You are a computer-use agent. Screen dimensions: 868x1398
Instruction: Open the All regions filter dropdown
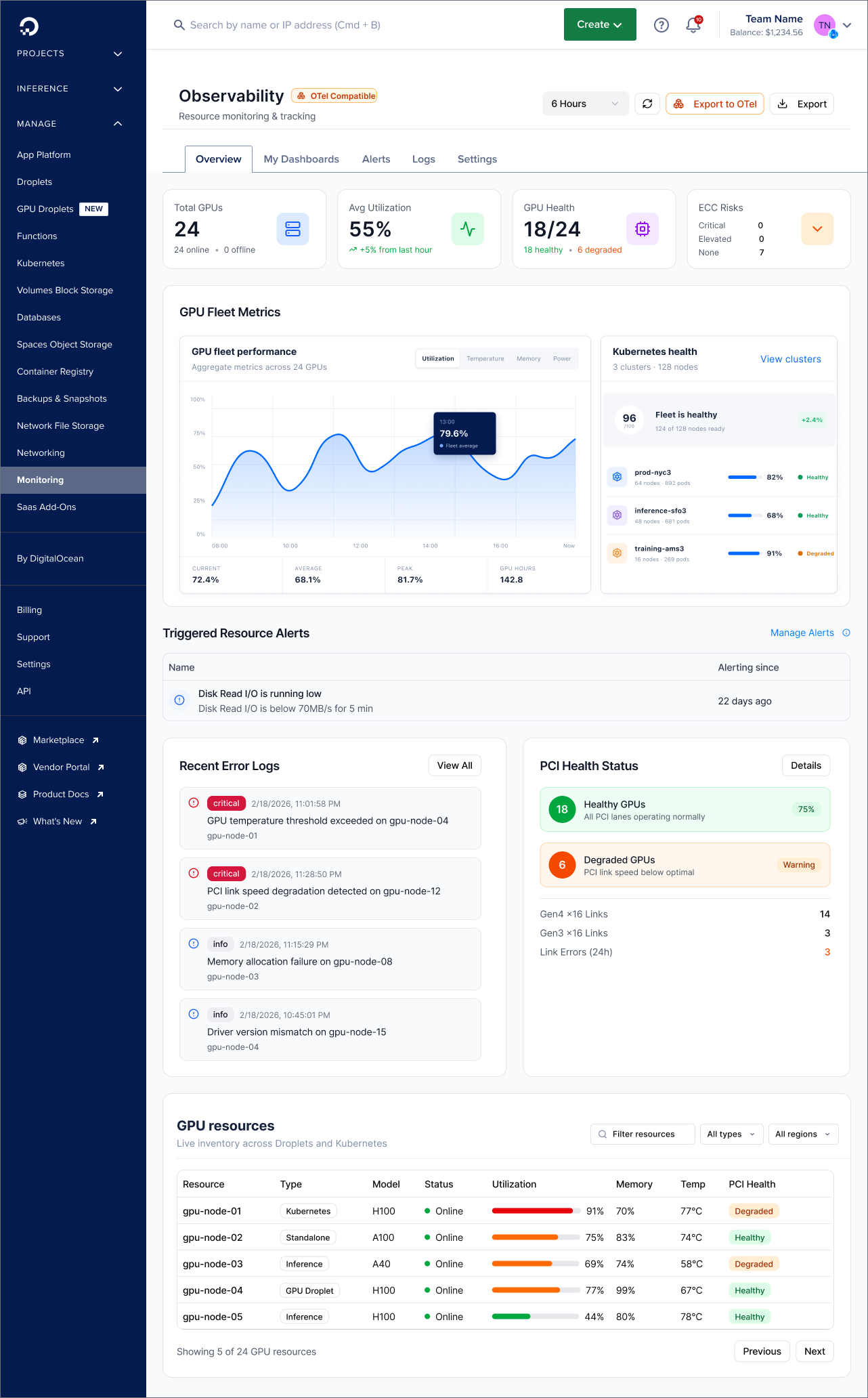pyautogui.click(x=803, y=1134)
